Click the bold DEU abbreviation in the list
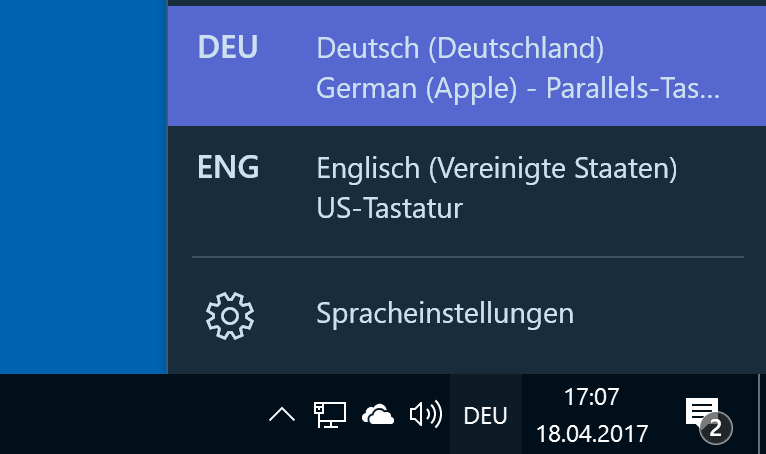The width and height of the screenshot is (766, 454). [228, 47]
